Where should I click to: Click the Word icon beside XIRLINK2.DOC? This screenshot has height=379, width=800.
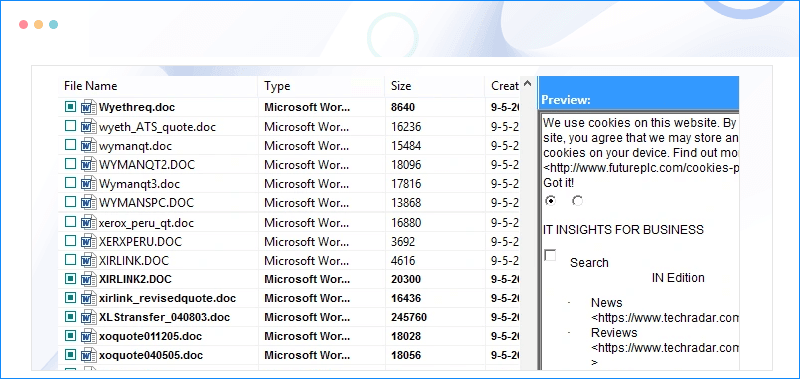(x=89, y=279)
